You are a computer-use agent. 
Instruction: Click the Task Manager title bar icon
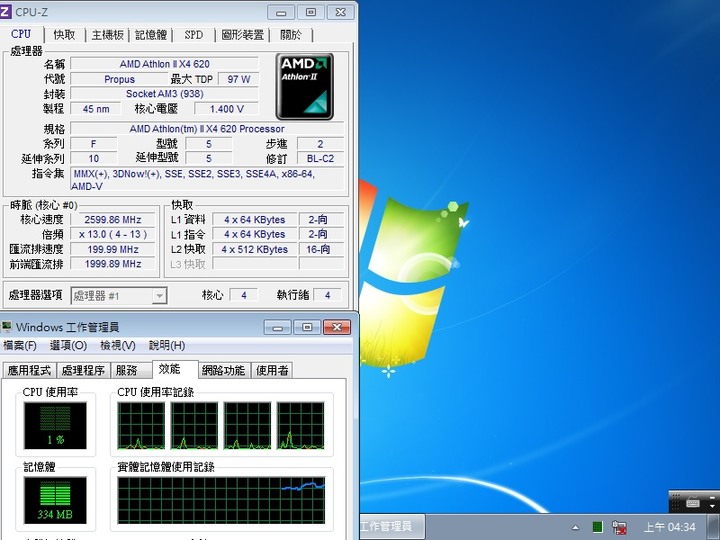click(6, 326)
